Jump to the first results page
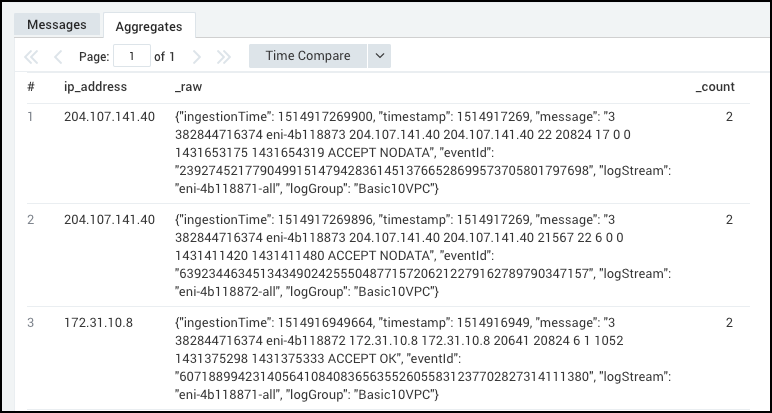 point(31,57)
